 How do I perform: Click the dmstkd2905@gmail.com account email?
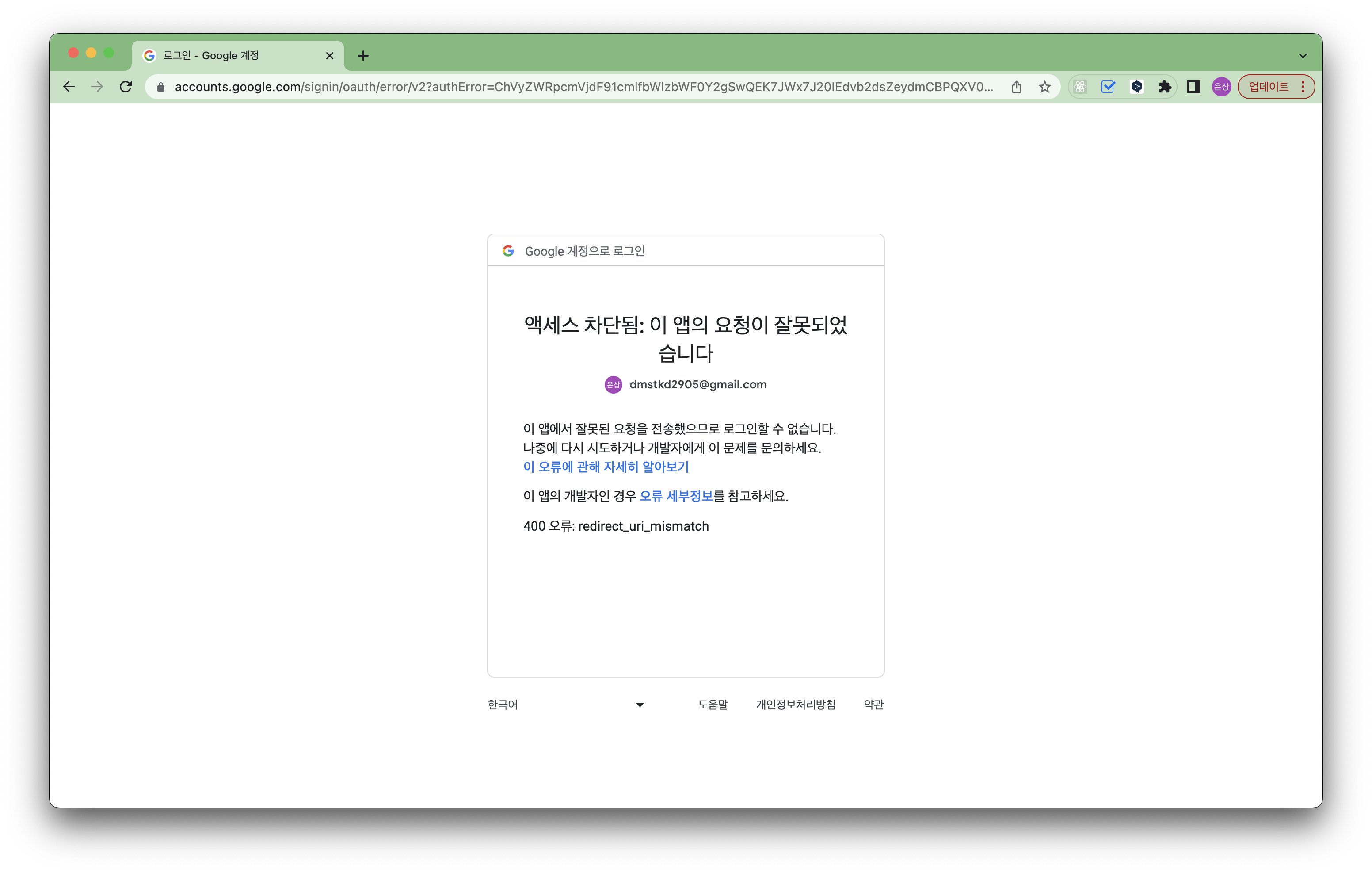(698, 384)
